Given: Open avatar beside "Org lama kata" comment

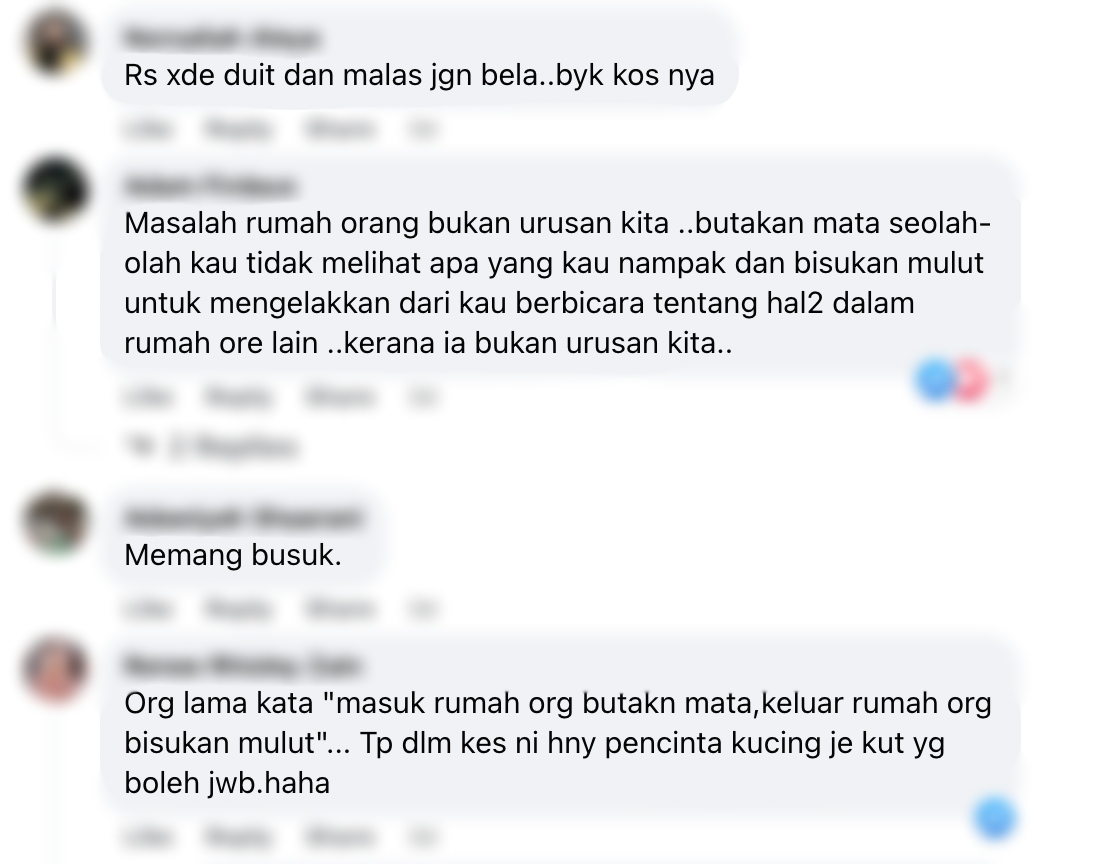Looking at the screenshot, I should (56, 670).
